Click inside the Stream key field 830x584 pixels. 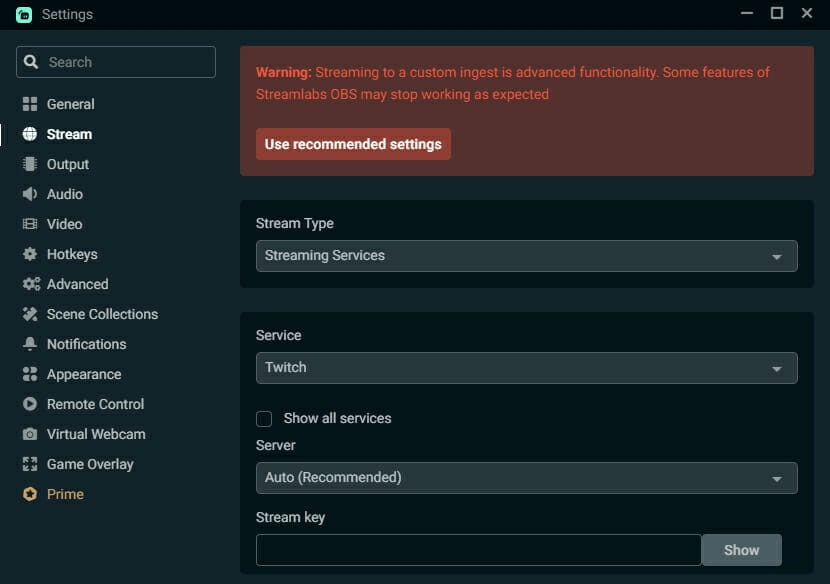(478, 549)
